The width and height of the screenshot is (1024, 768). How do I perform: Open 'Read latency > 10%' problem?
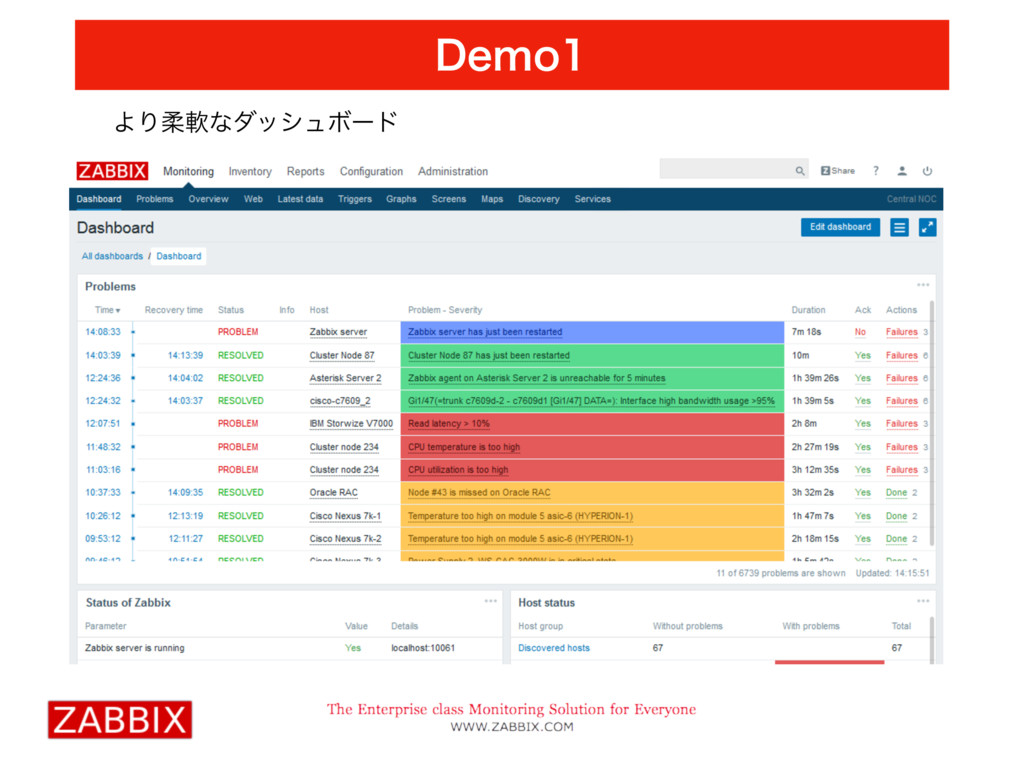[449, 424]
